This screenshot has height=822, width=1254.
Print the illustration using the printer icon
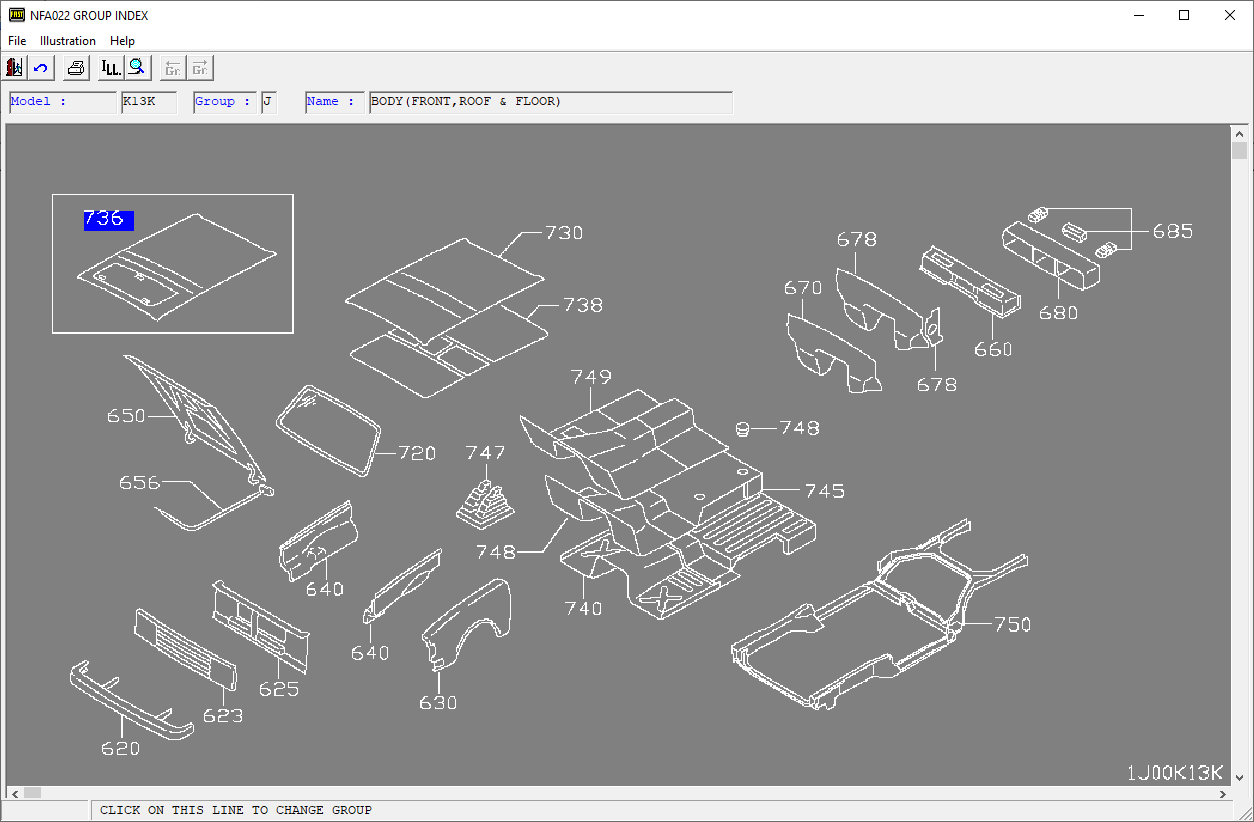(x=76, y=68)
